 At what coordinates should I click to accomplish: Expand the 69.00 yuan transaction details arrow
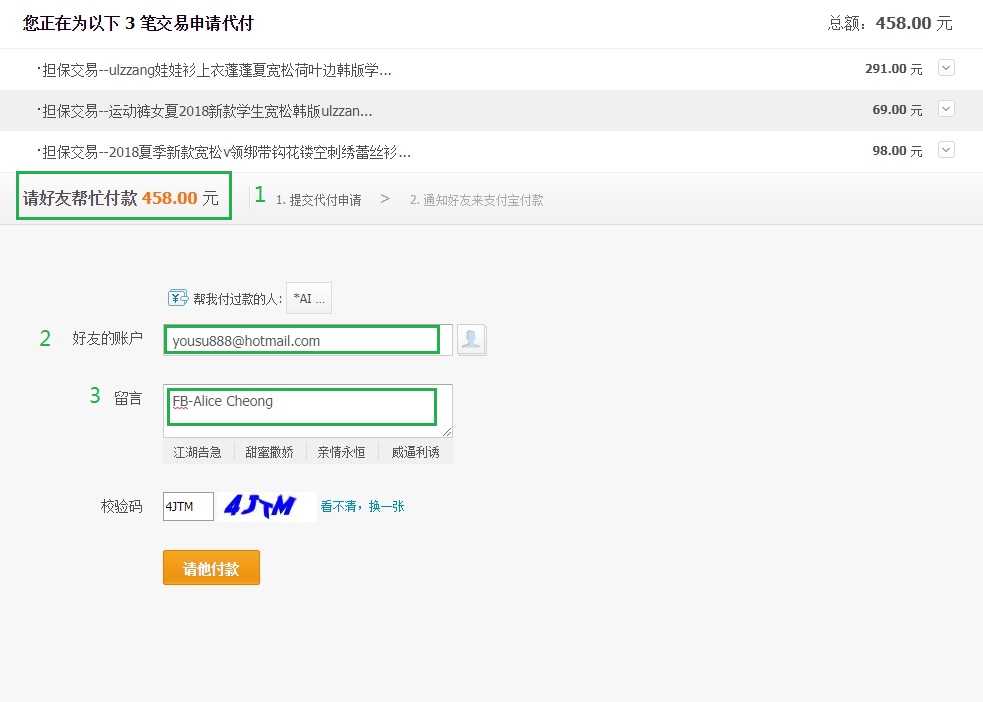tap(946, 109)
